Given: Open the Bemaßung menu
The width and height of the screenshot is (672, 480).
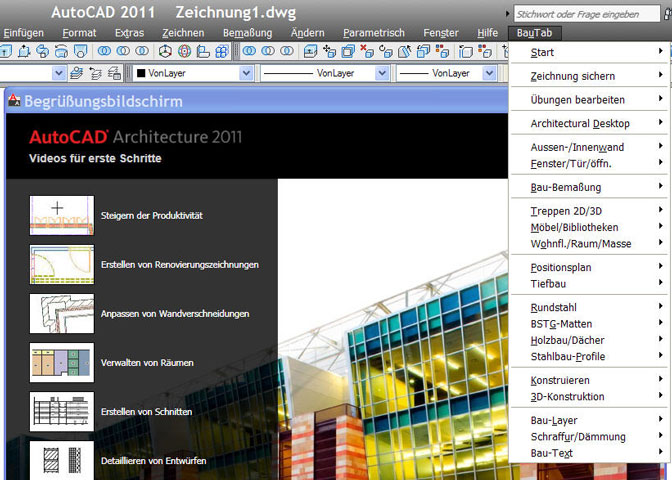Looking at the screenshot, I should pos(247,33).
